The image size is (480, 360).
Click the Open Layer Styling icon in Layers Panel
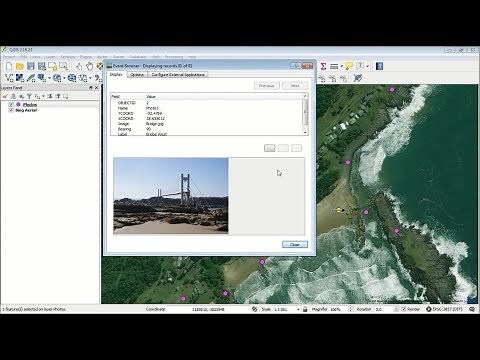coord(5,96)
